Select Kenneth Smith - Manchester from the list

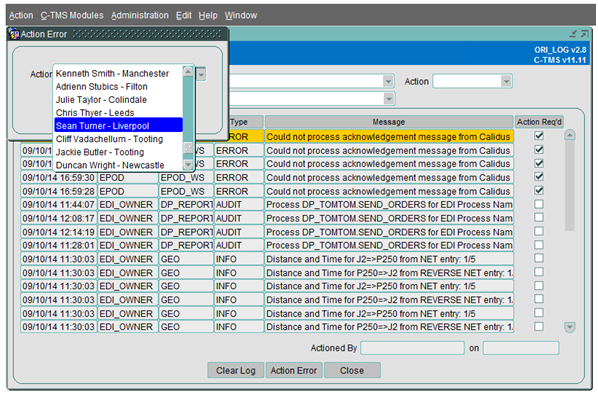118,74
